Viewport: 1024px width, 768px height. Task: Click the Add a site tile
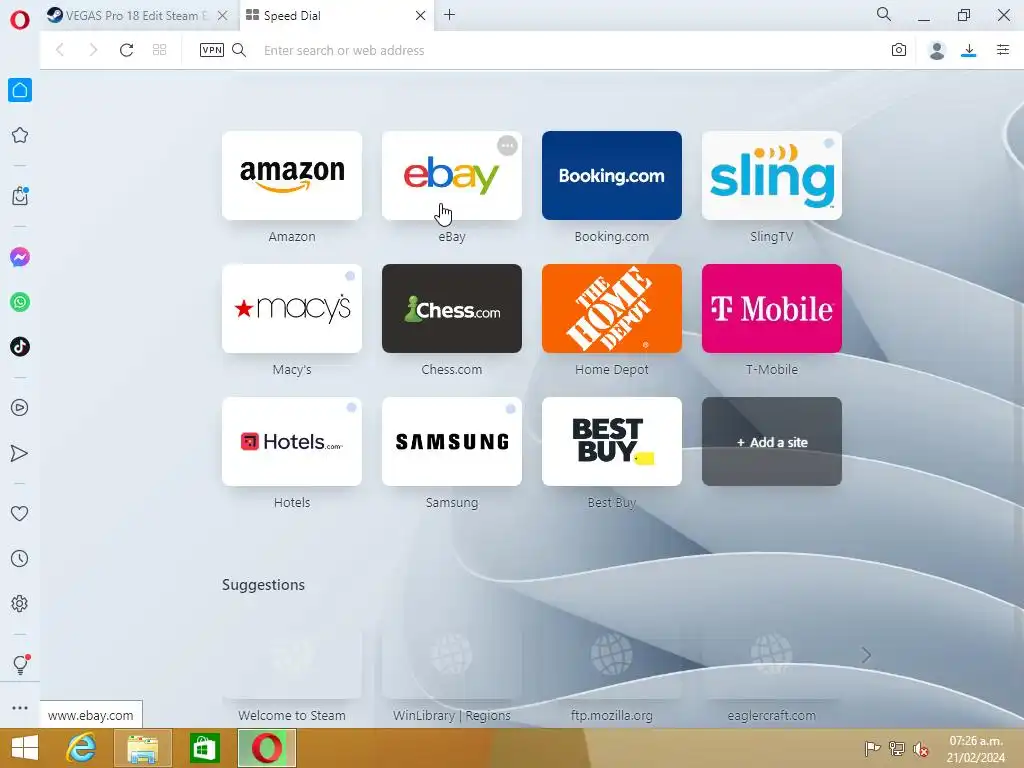pos(772,441)
